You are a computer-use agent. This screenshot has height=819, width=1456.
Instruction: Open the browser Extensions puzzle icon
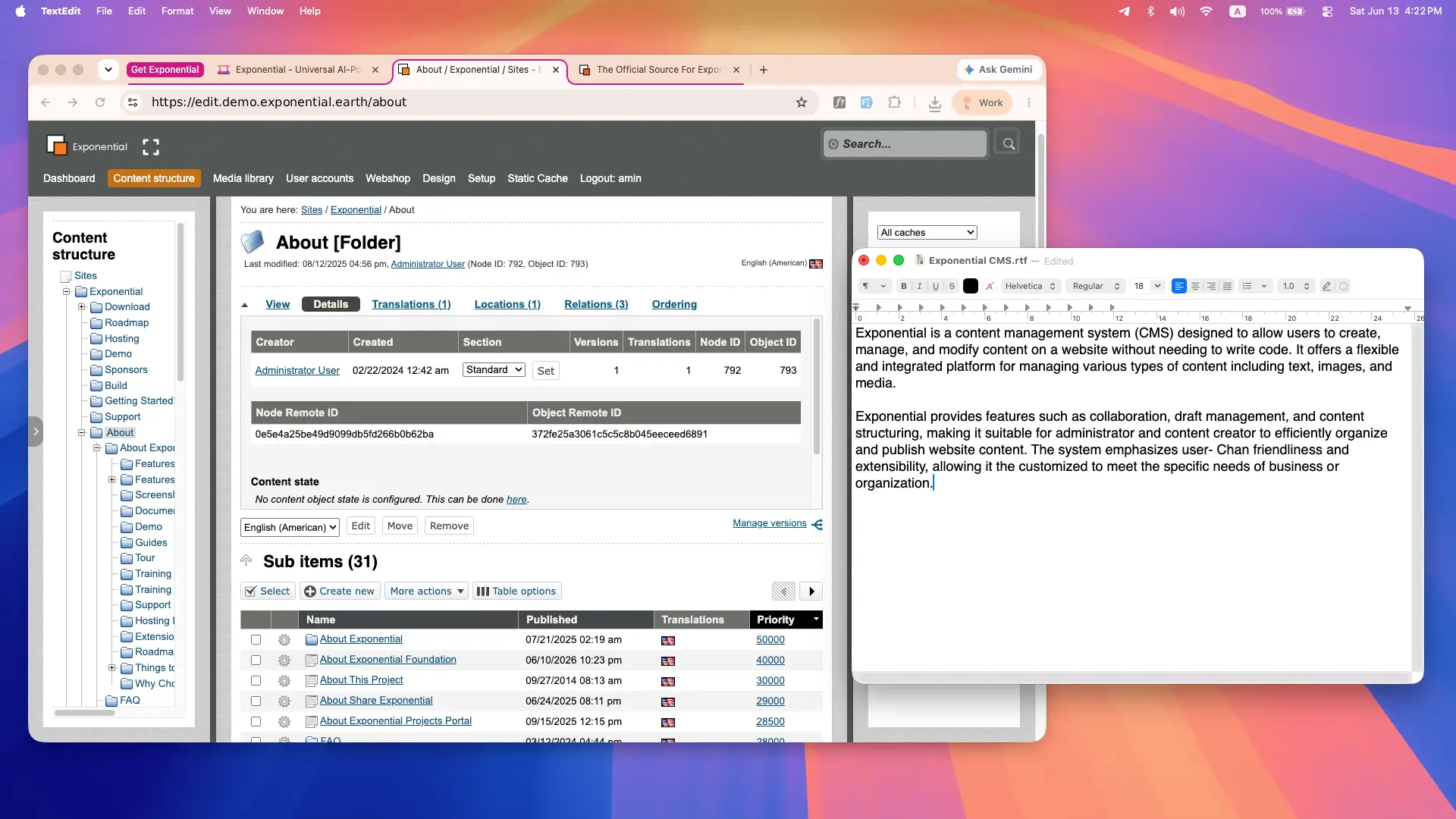tap(895, 102)
